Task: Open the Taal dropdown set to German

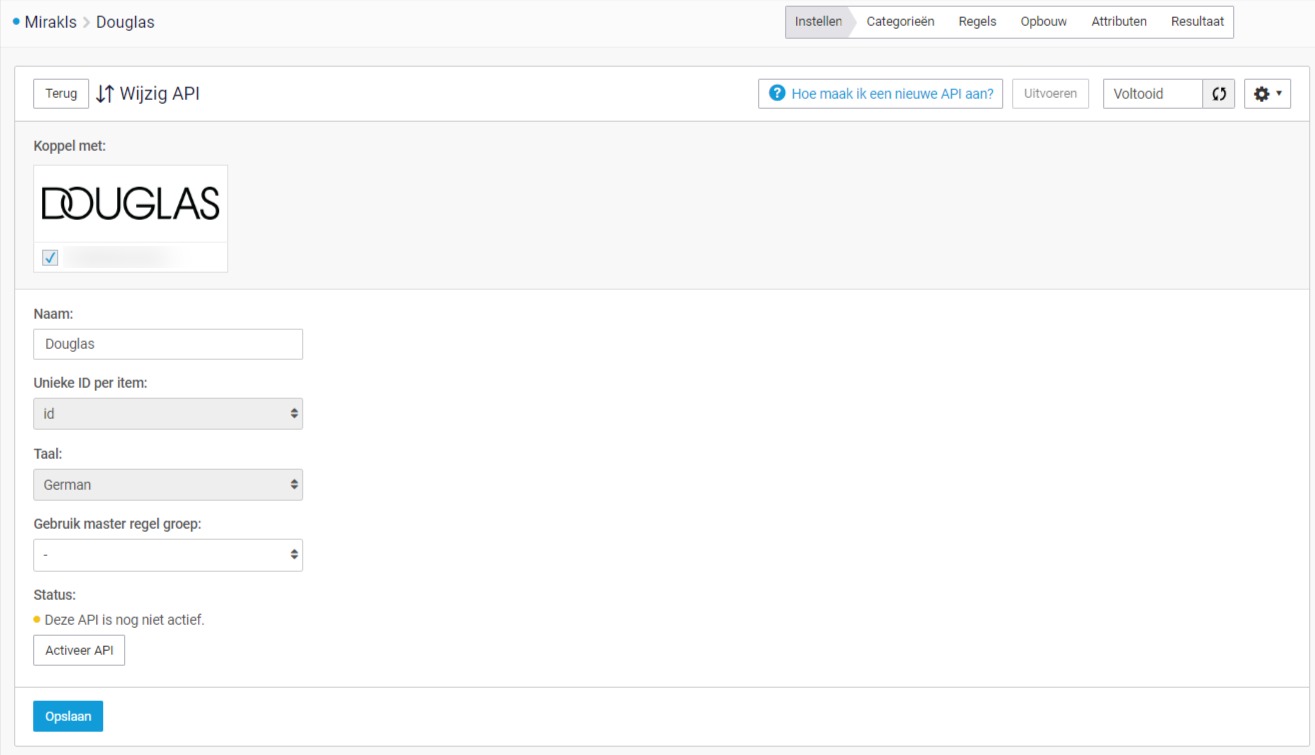Action: 168,485
